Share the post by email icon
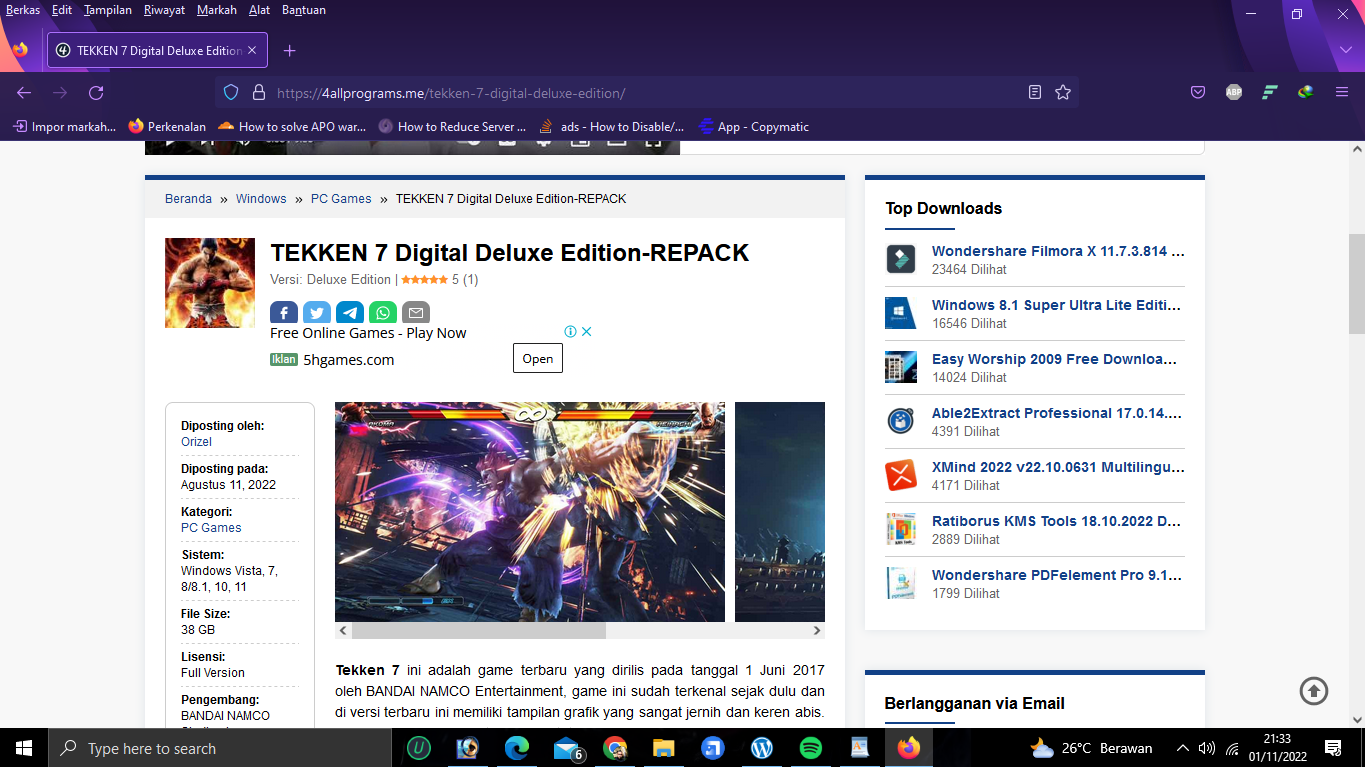This screenshot has width=1365, height=767. 416,312
